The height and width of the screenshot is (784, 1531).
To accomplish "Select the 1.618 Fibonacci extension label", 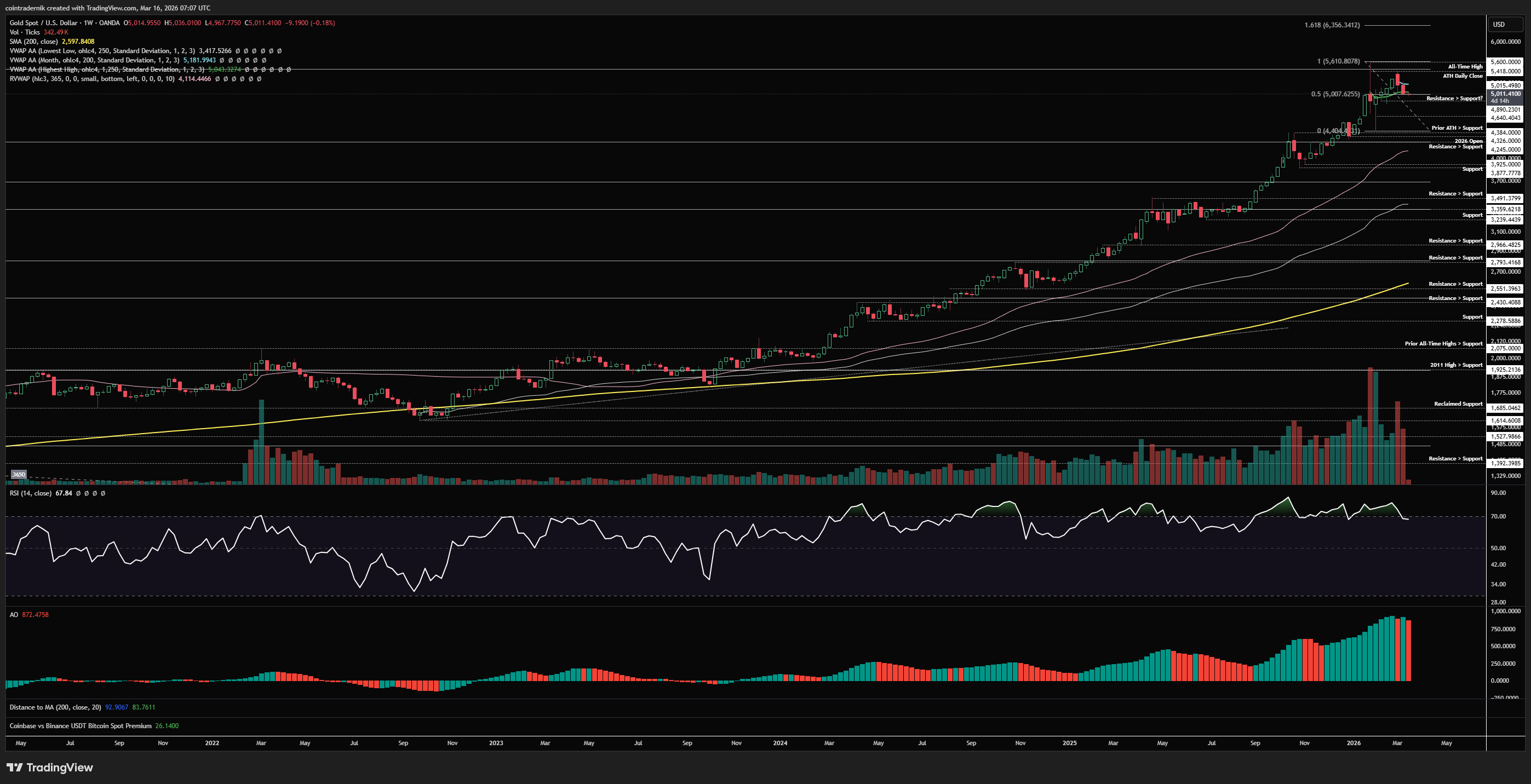I will tap(1332, 25).
